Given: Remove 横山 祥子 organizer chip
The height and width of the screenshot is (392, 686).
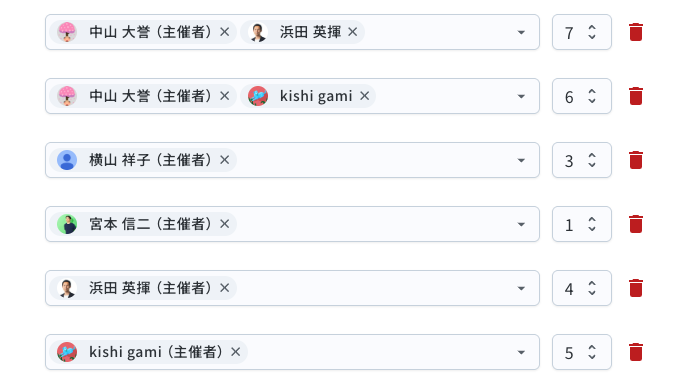Looking at the screenshot, I should [224, 160].
